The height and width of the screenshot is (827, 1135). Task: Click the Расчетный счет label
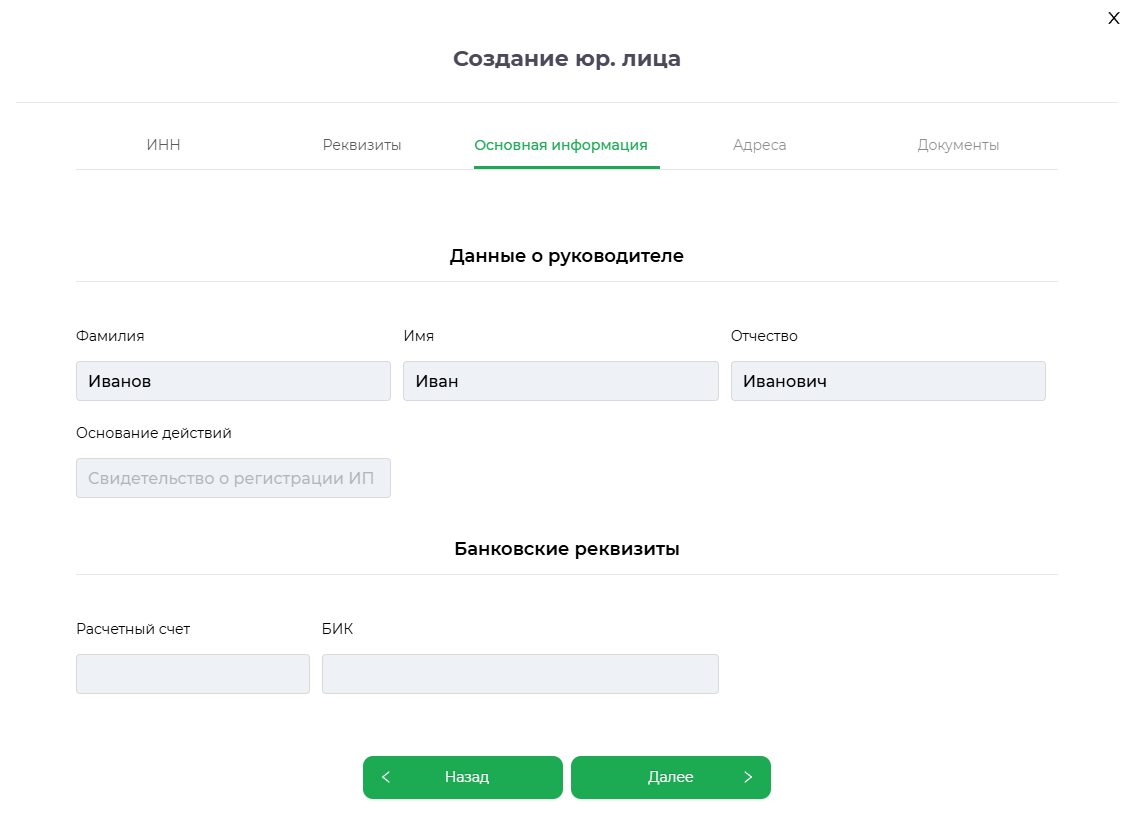pos(133,629)
